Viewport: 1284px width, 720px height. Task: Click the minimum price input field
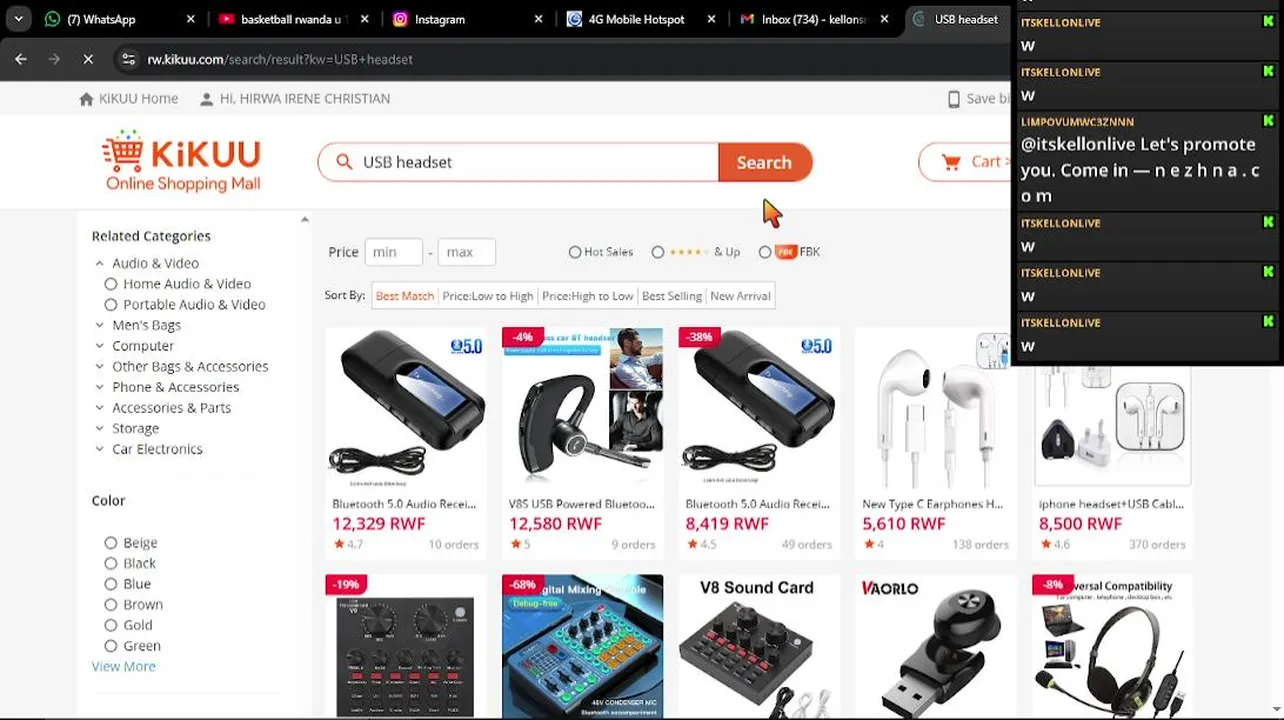click(x=393, y=252)
